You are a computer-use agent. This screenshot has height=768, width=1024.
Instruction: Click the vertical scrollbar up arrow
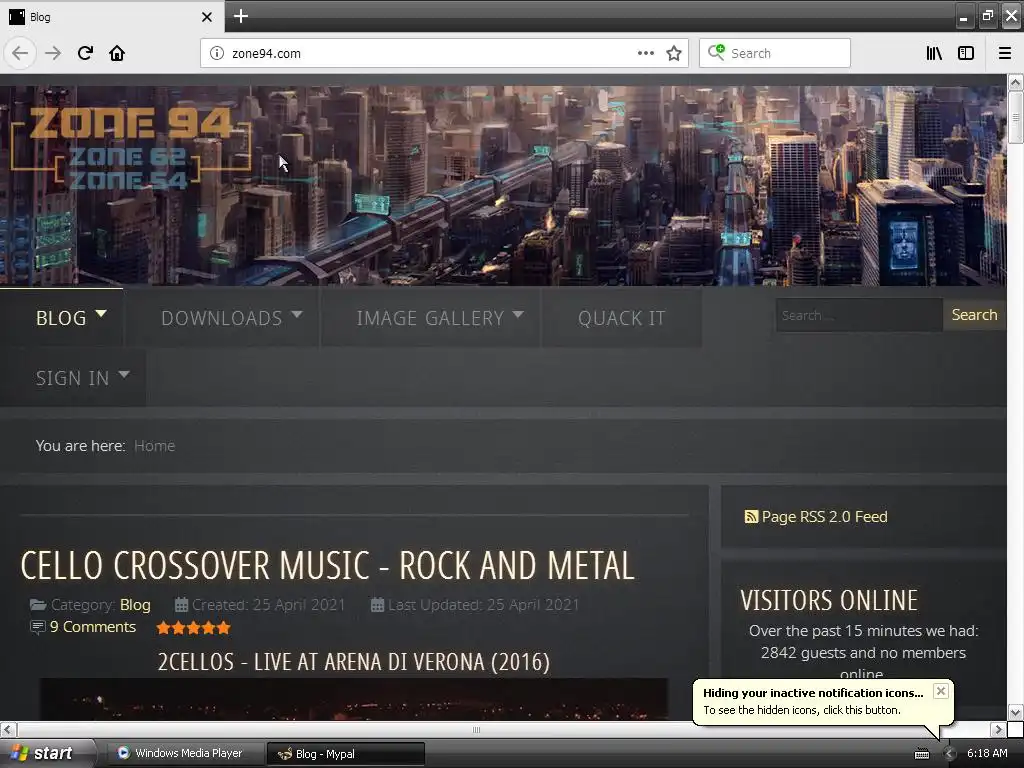[x=1015, y=82]
